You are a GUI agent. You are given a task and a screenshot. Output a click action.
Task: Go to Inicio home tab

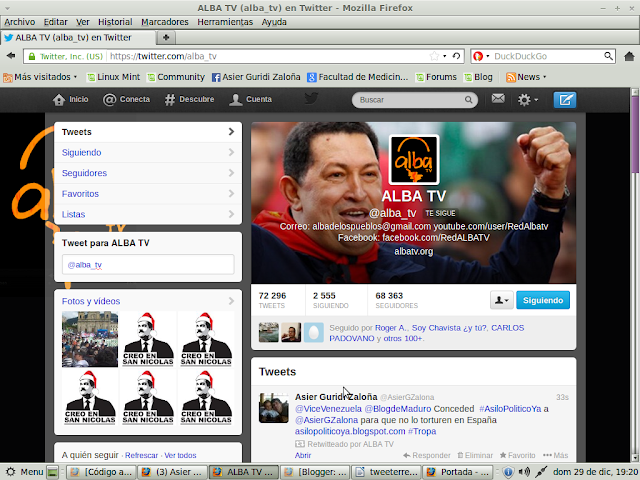[x=70, y=100]
